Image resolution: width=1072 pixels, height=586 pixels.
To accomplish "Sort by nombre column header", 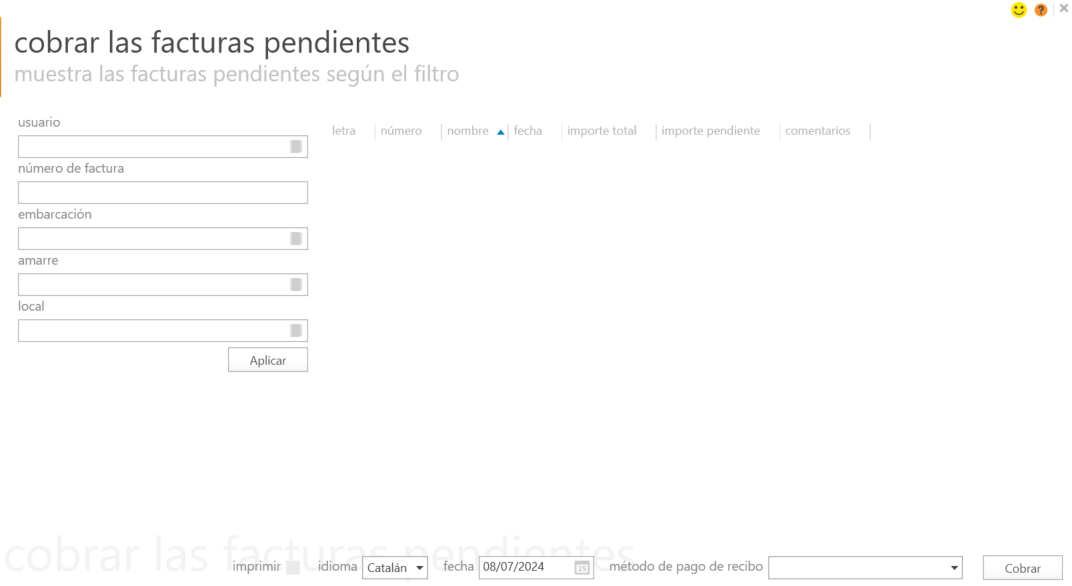I will click(x=468, y=131).
